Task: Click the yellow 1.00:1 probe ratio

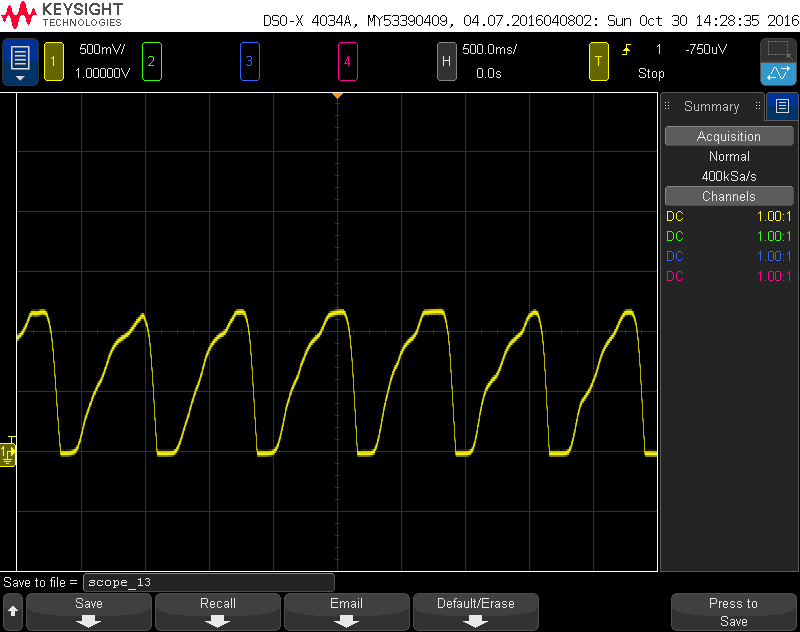Action: (x=774, y=216)
